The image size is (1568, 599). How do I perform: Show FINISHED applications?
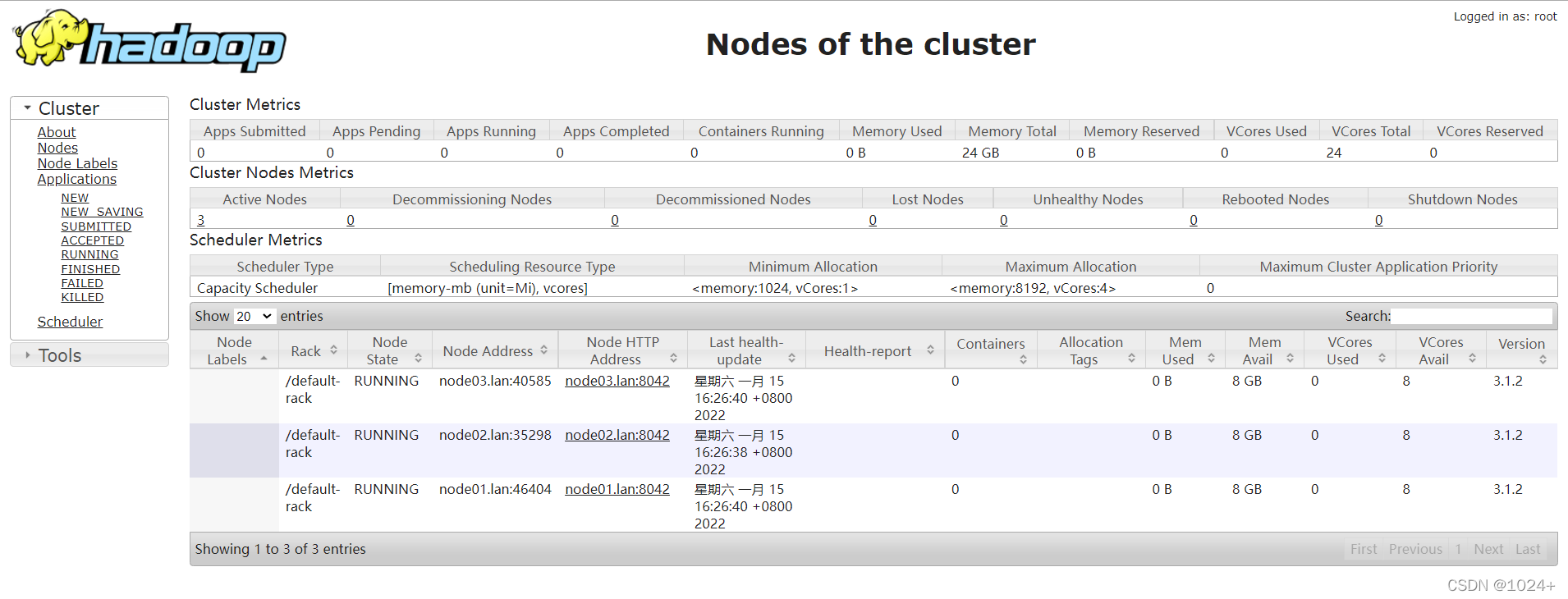tap(90, 269)
